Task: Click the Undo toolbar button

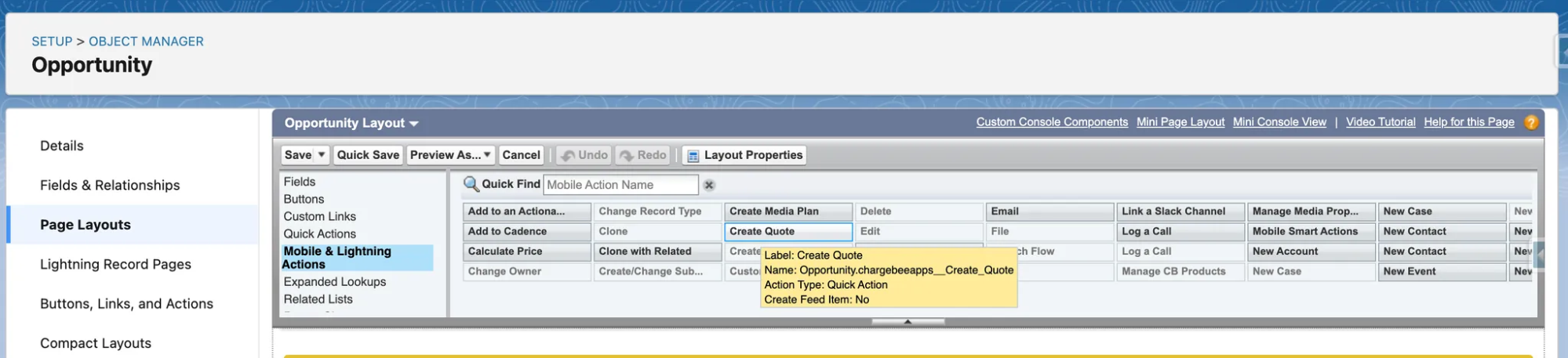Action: 584,155
